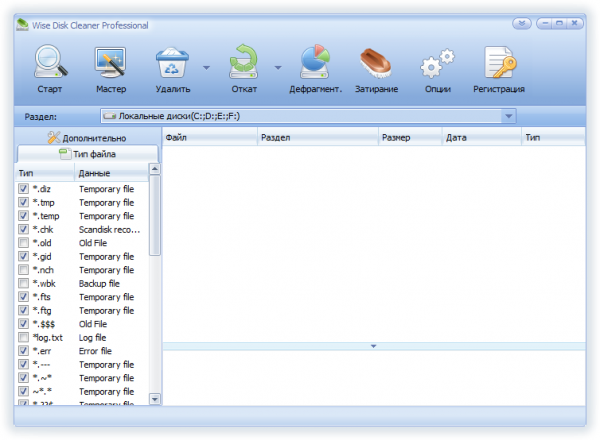This screenshot has height=440, width=600.
Task: Open Опции gear settings
Action: [437, 63]
